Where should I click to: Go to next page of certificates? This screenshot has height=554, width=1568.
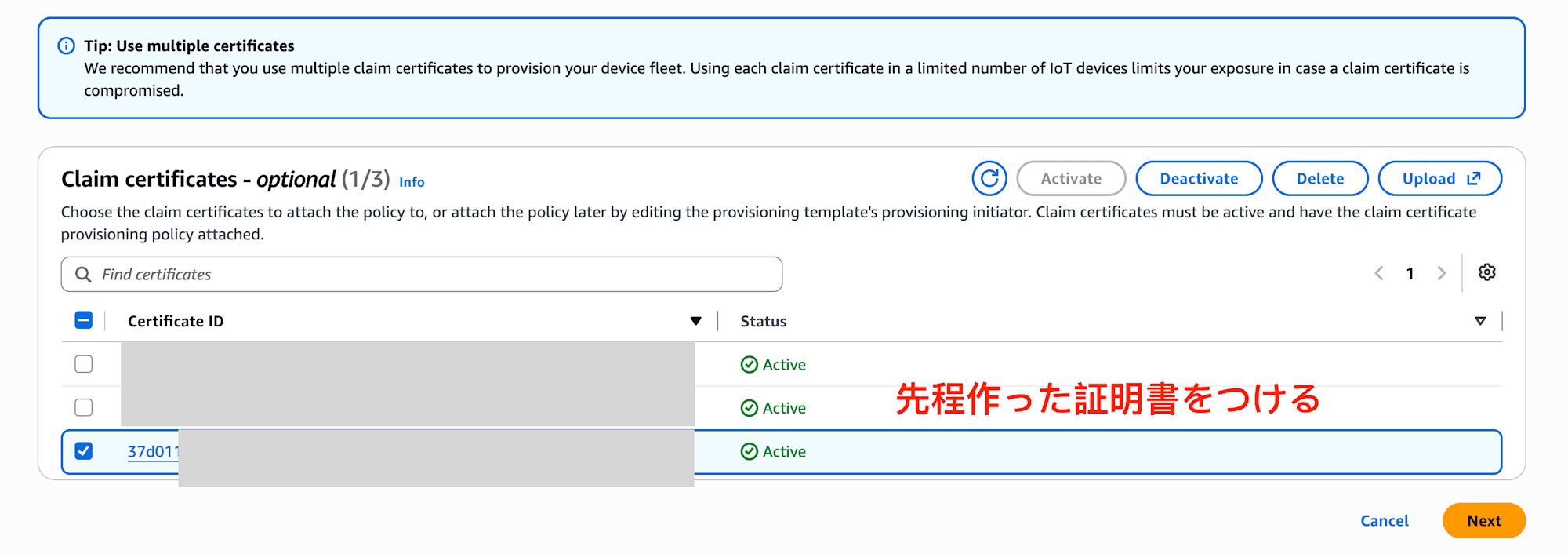tap(1441, 273)
